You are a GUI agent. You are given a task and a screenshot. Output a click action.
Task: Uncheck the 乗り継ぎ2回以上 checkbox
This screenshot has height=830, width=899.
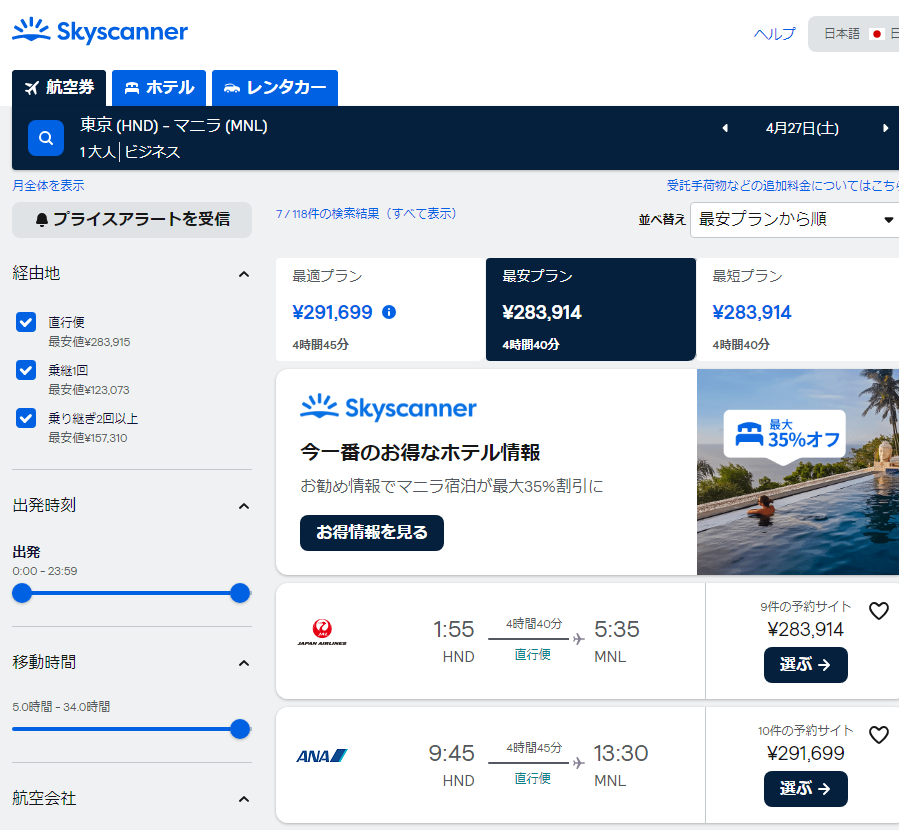pyautogui.click(x=26, y=418)
